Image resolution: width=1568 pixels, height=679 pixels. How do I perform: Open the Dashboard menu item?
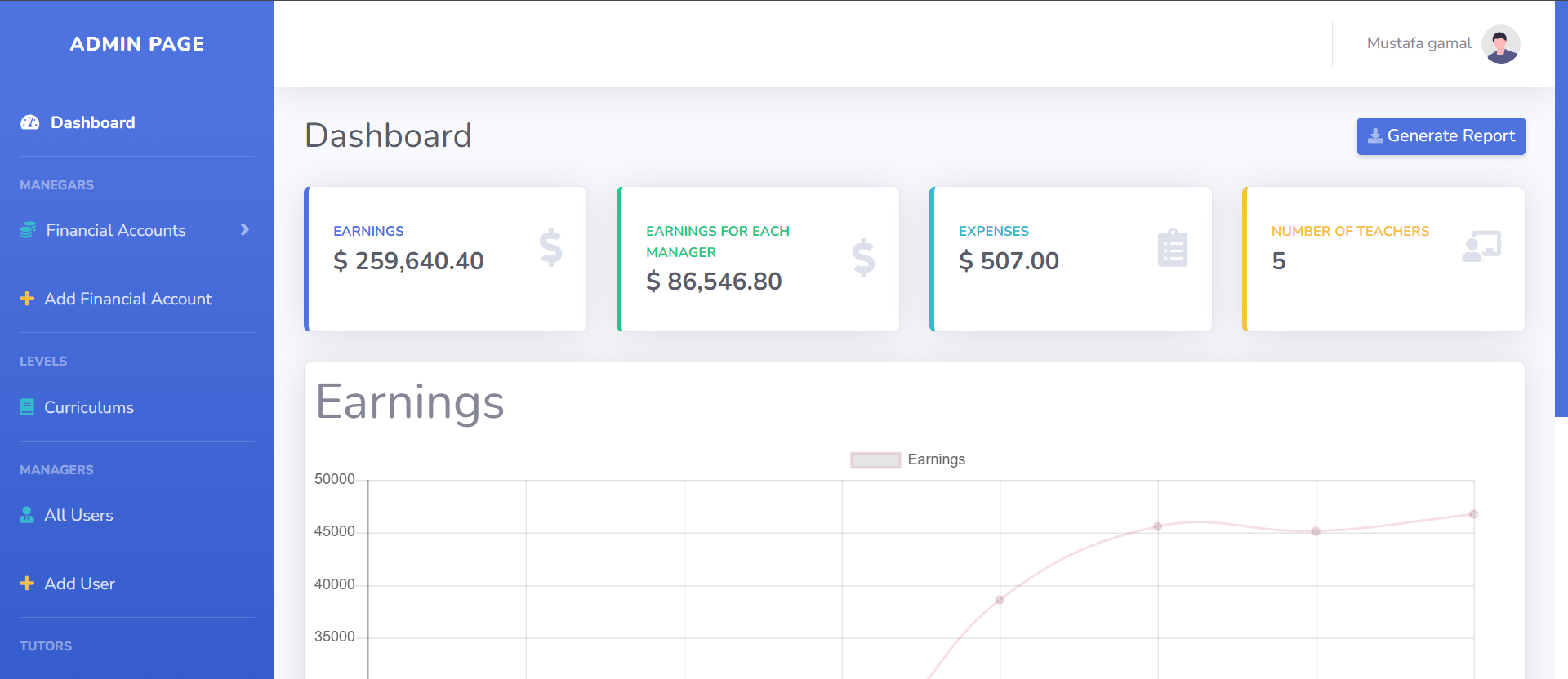click(137, 122)
